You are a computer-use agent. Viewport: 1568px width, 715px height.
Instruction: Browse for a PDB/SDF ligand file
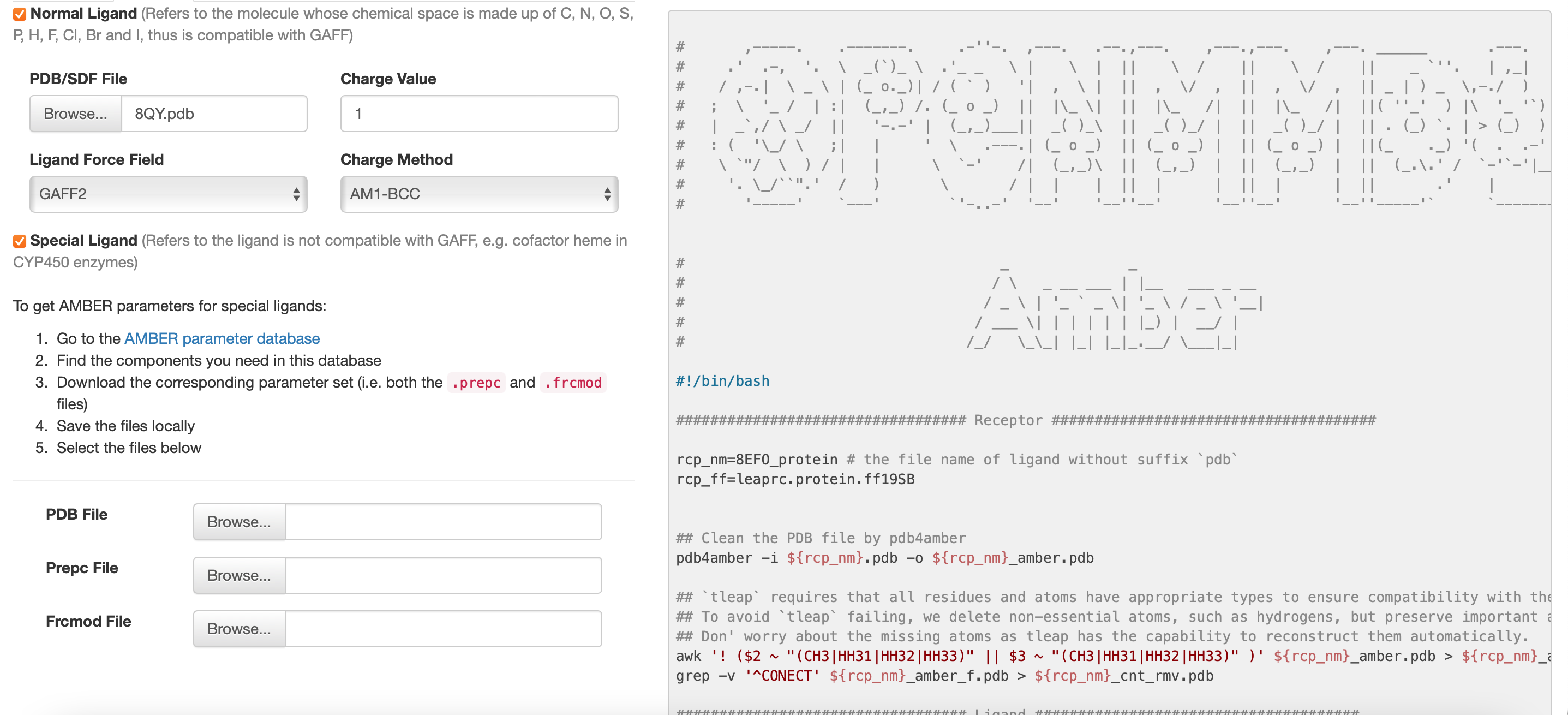(x=75, y=114)
